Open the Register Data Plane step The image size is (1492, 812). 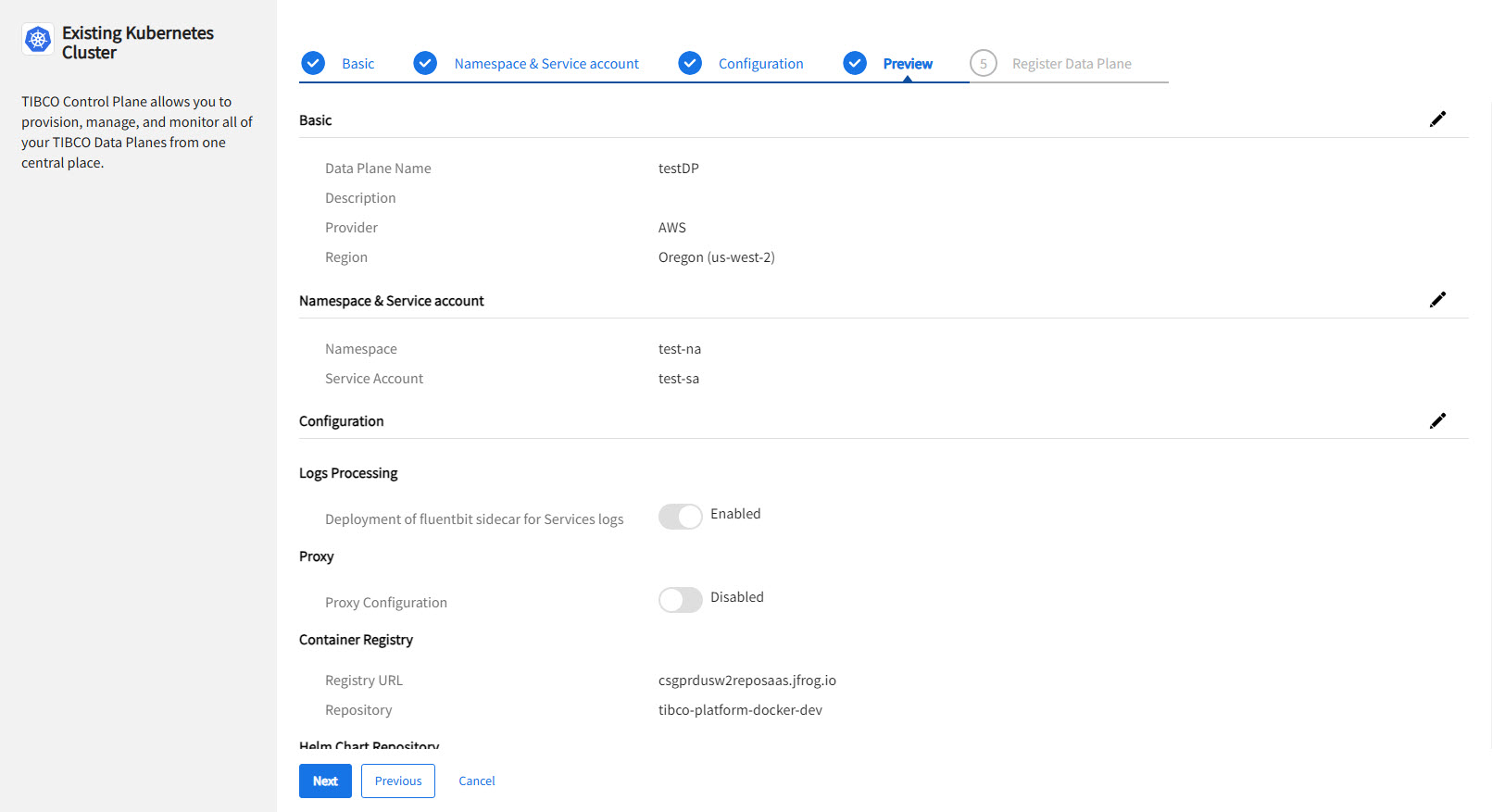pyautogui.click(x=1072, y=64)
